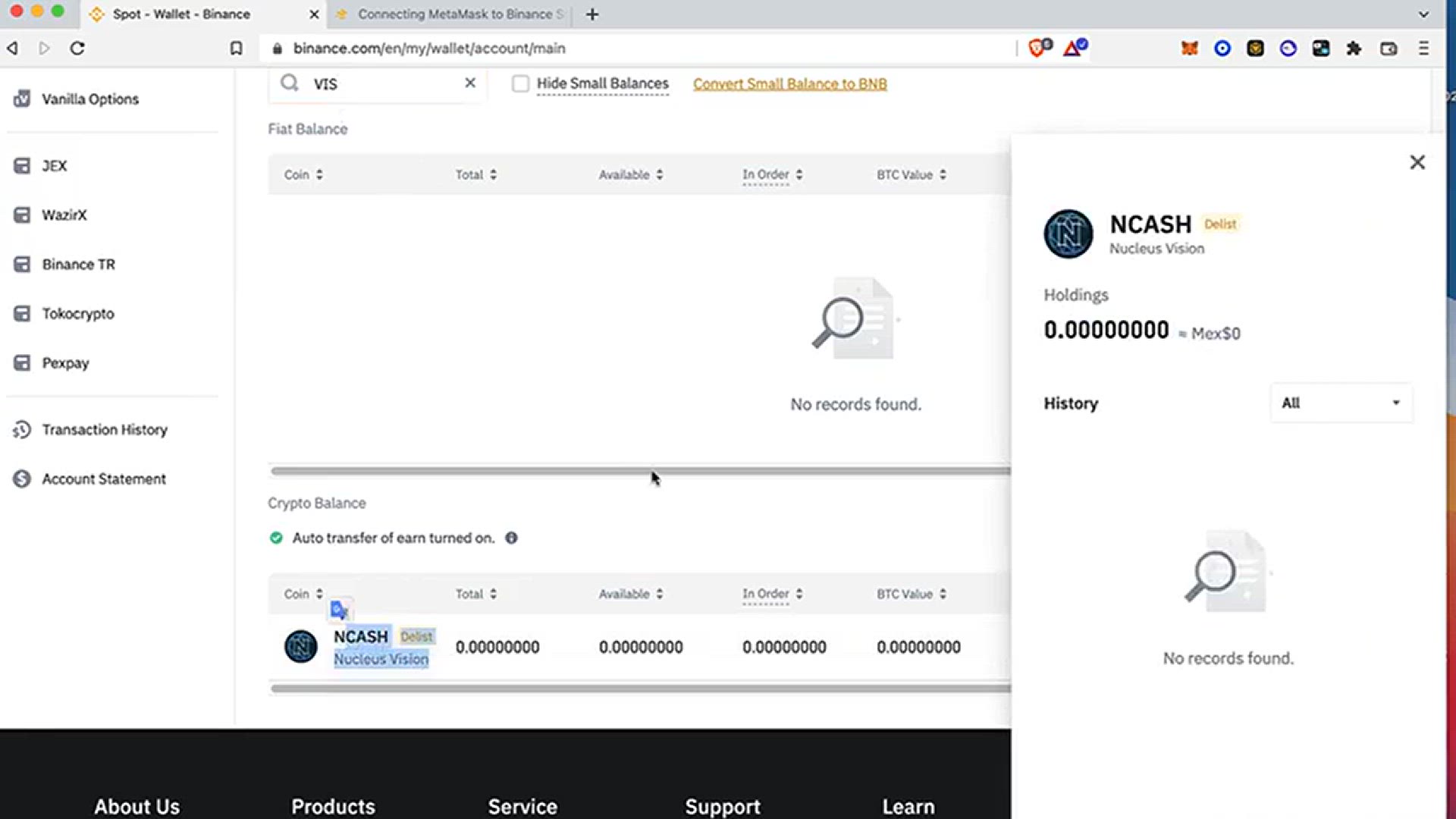Sort Crypto Balance by BTC Value

[912, 594]
